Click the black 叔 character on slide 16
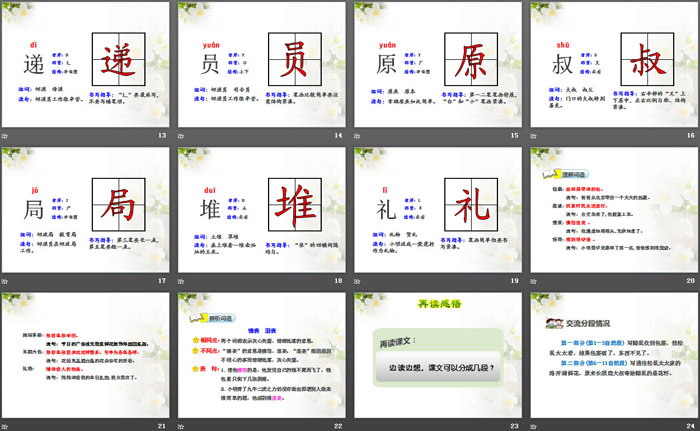 coord(562,65)
